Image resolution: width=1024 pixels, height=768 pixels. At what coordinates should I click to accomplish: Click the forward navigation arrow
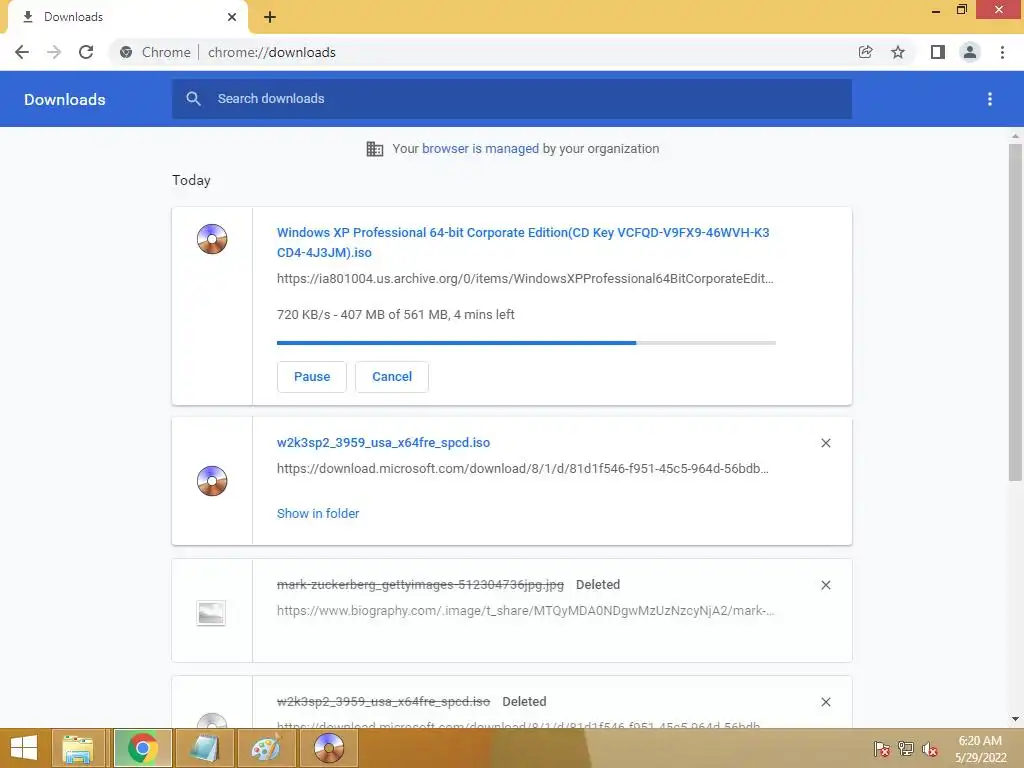[x=54, y=52]
